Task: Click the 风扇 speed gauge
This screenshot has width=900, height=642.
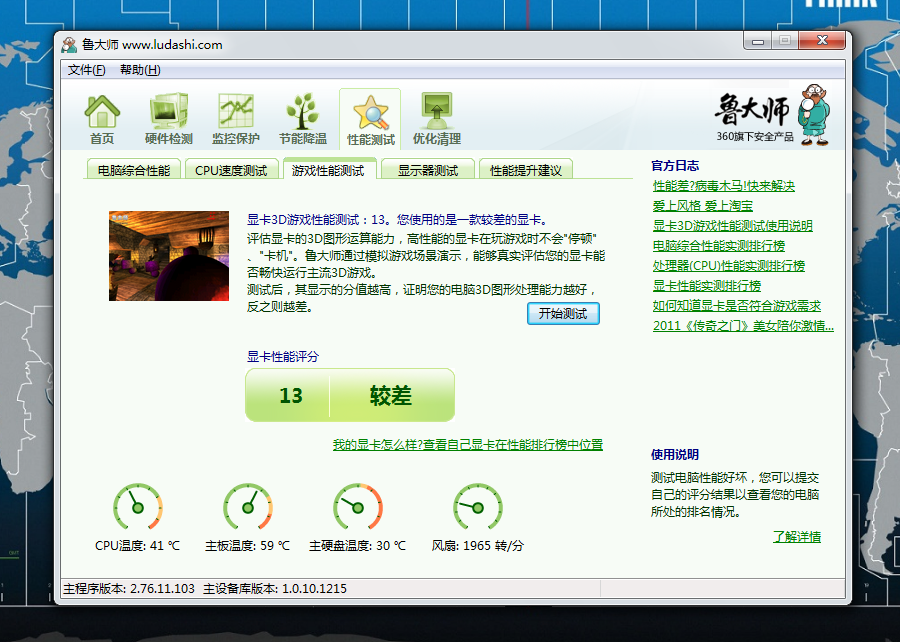Action: click(478, 507)
